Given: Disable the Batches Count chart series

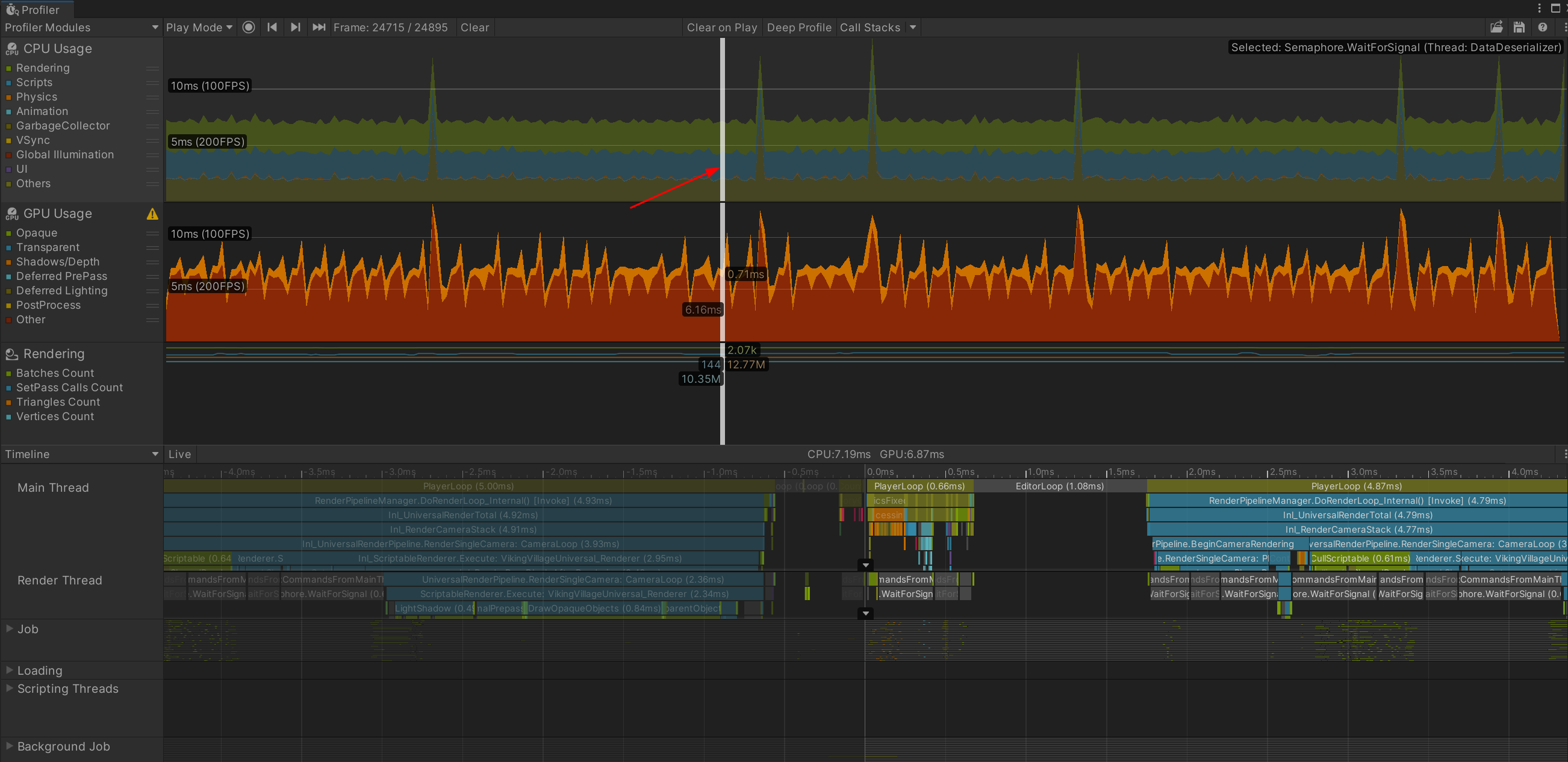Looking at the screenshot, I should 8,373.
